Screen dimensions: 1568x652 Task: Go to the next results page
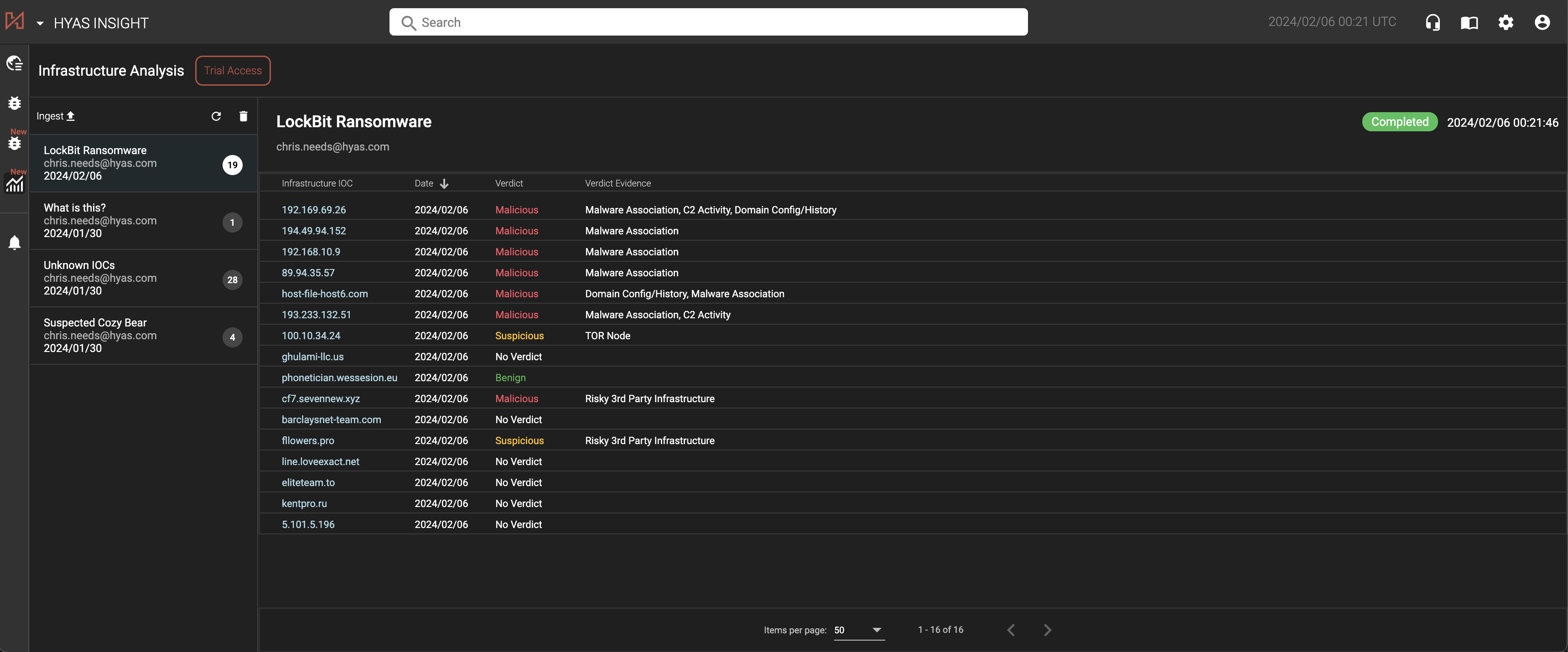tap(1047, 630)
